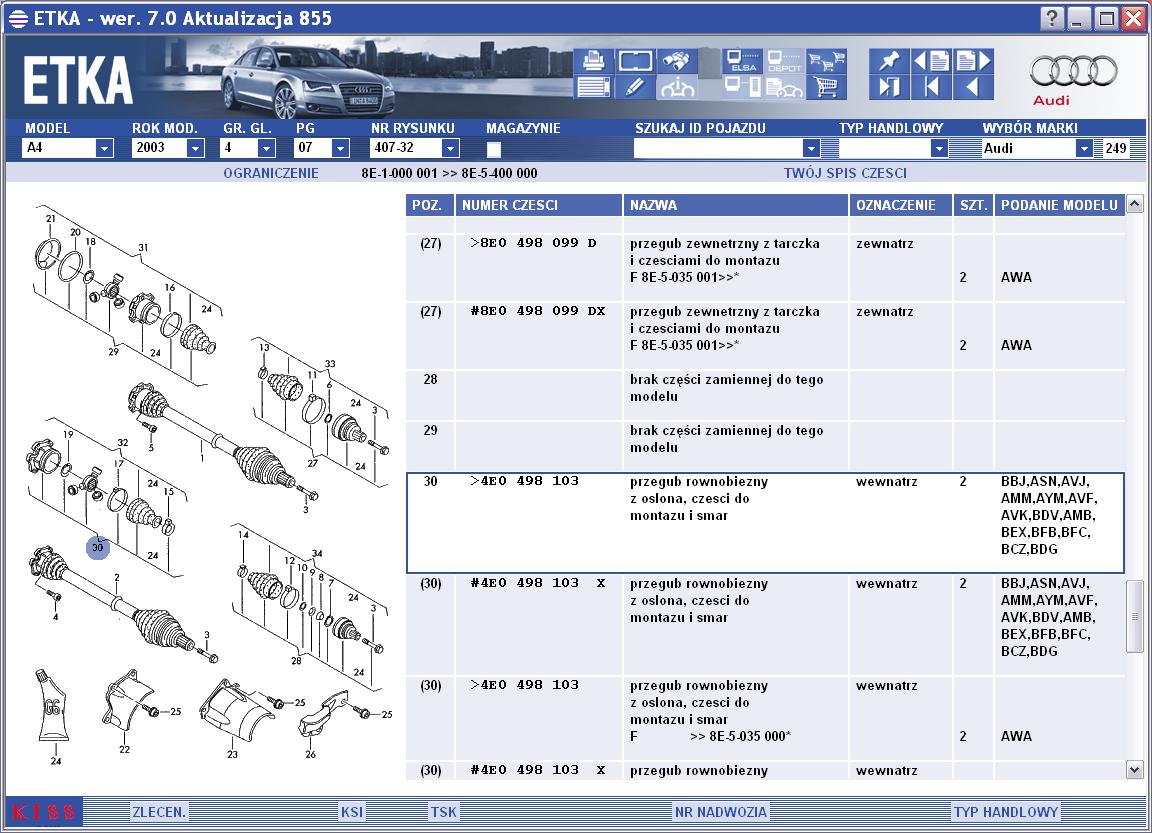Image resolution: width=1152 pixels, height=833 pixels.
Task: Toggle the MAGAZYNIE checkbox
Action: [494, 149]
